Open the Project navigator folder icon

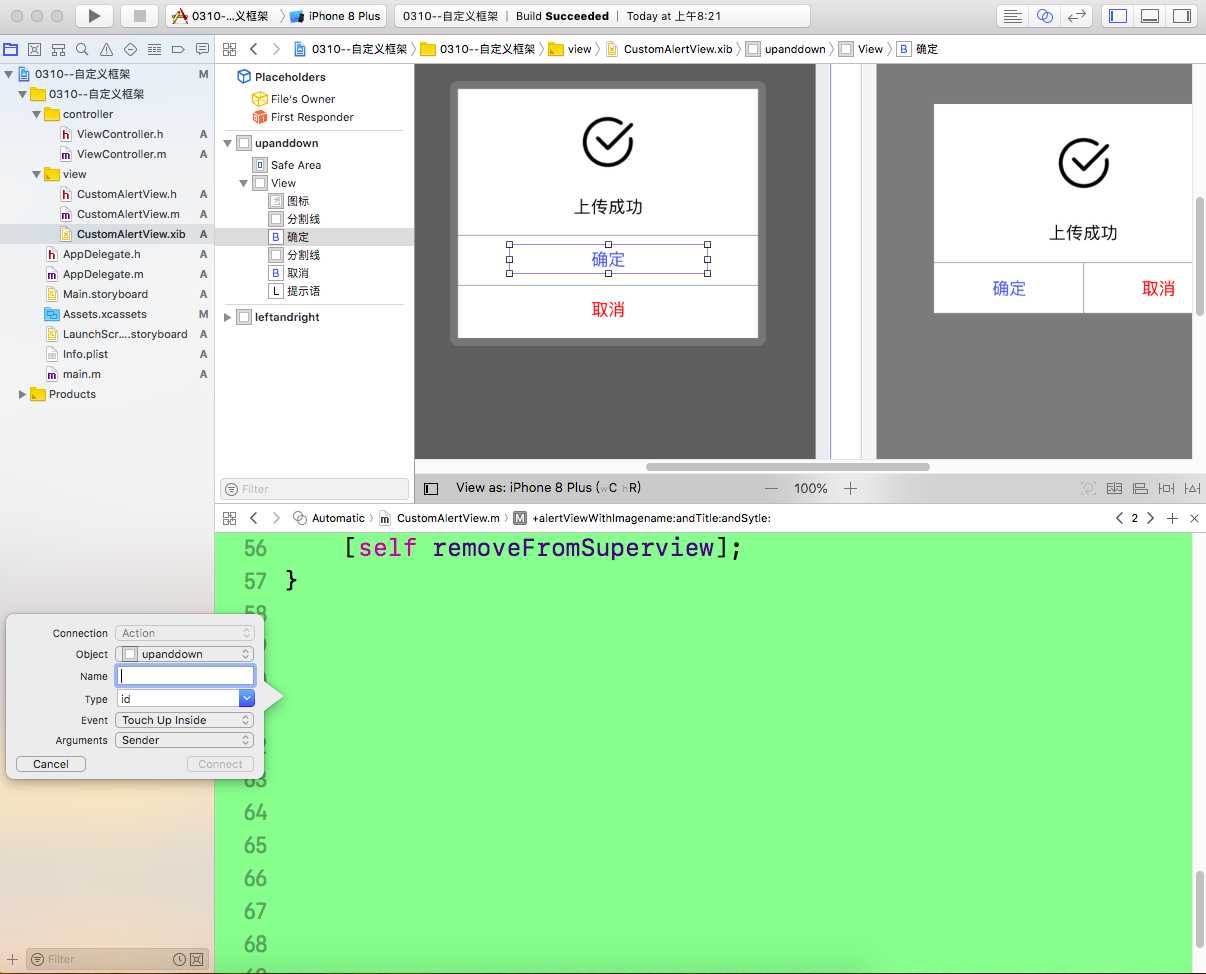(11, 49)
